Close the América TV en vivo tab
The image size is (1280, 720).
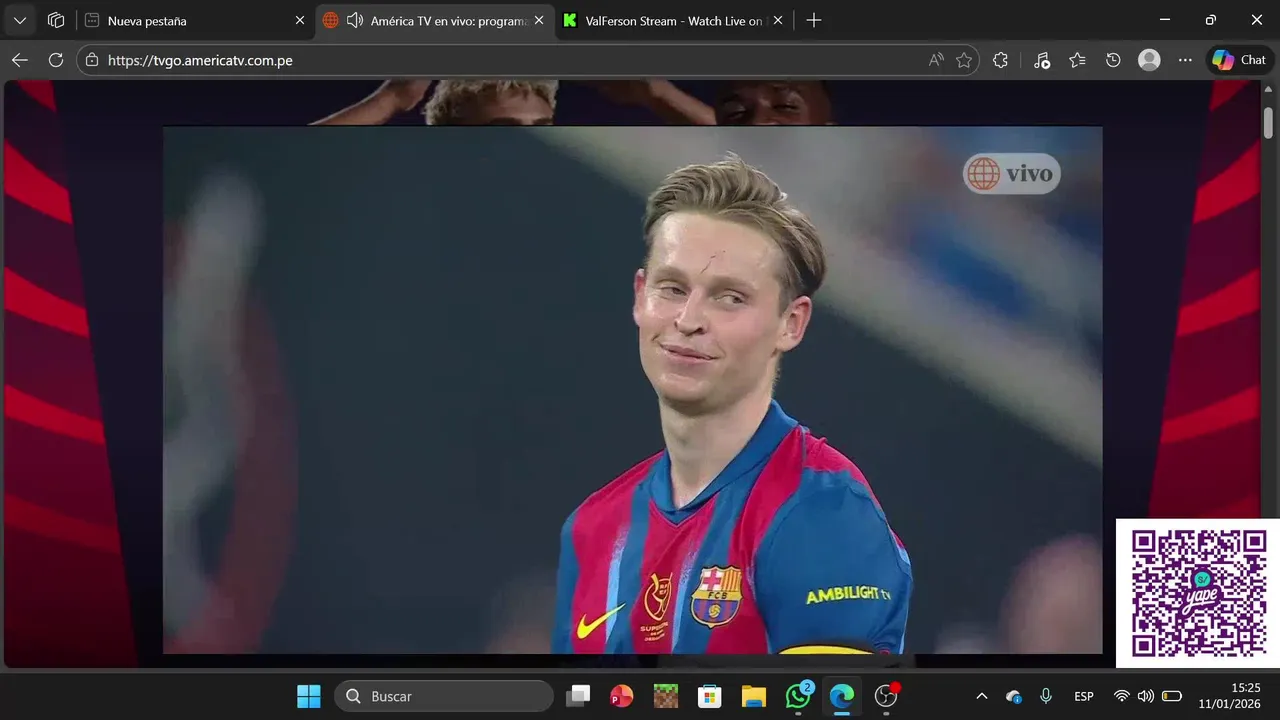coord(539,20)
